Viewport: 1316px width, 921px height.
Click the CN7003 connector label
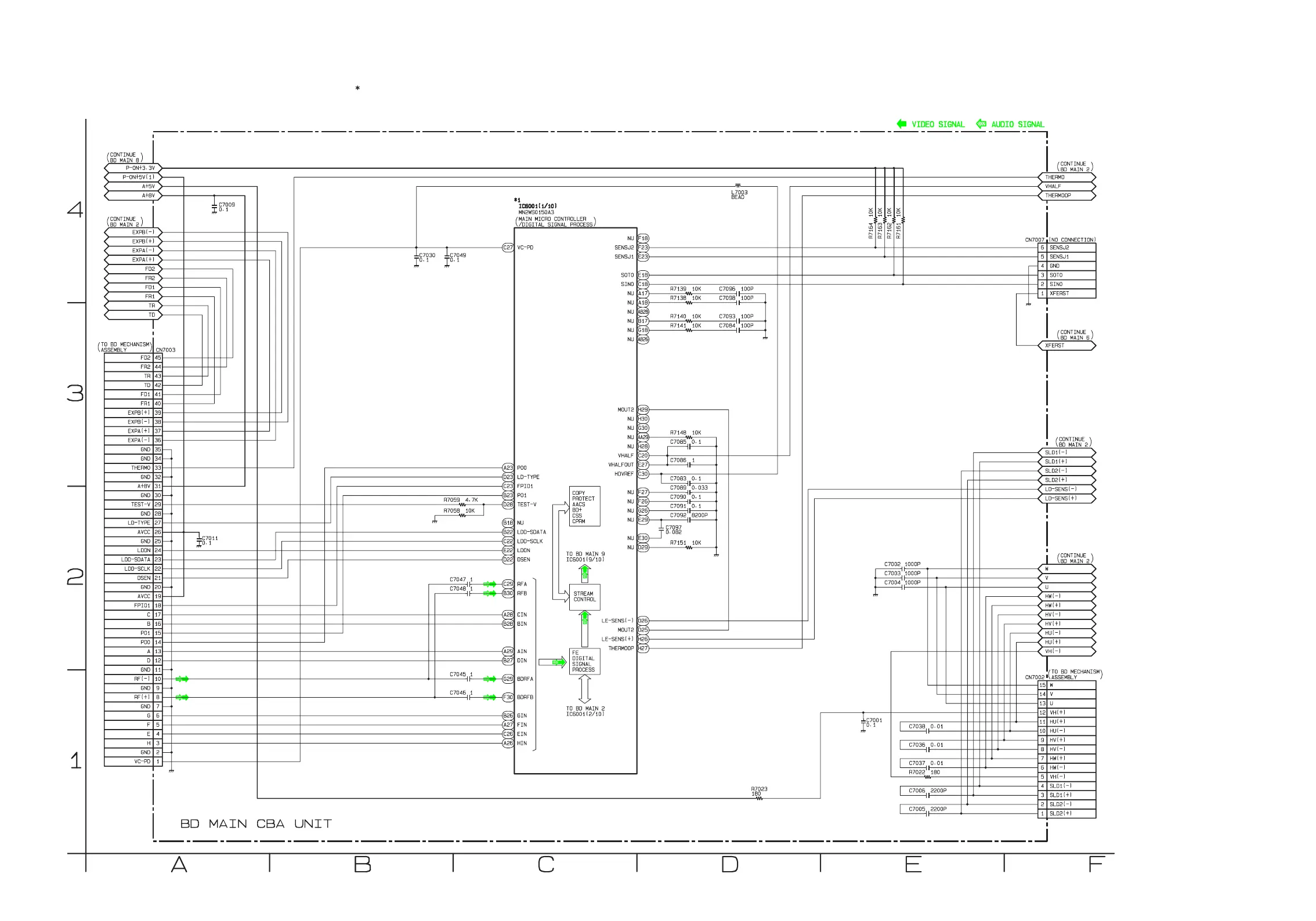[x=165, y=350]
